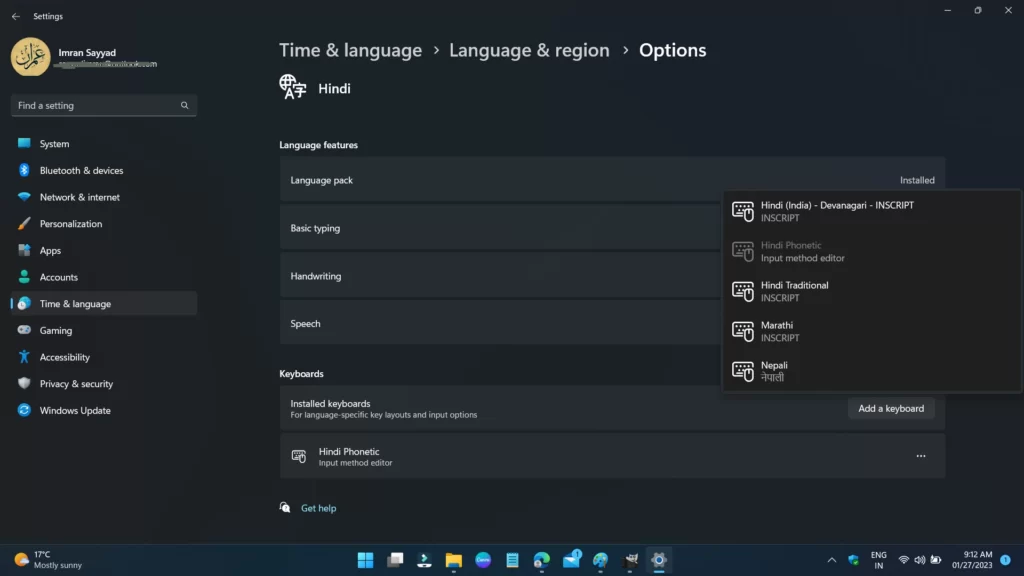Open the clock and date 9:12 AM
This screenshot has width=1024, height=576.
tap(972, 560)
